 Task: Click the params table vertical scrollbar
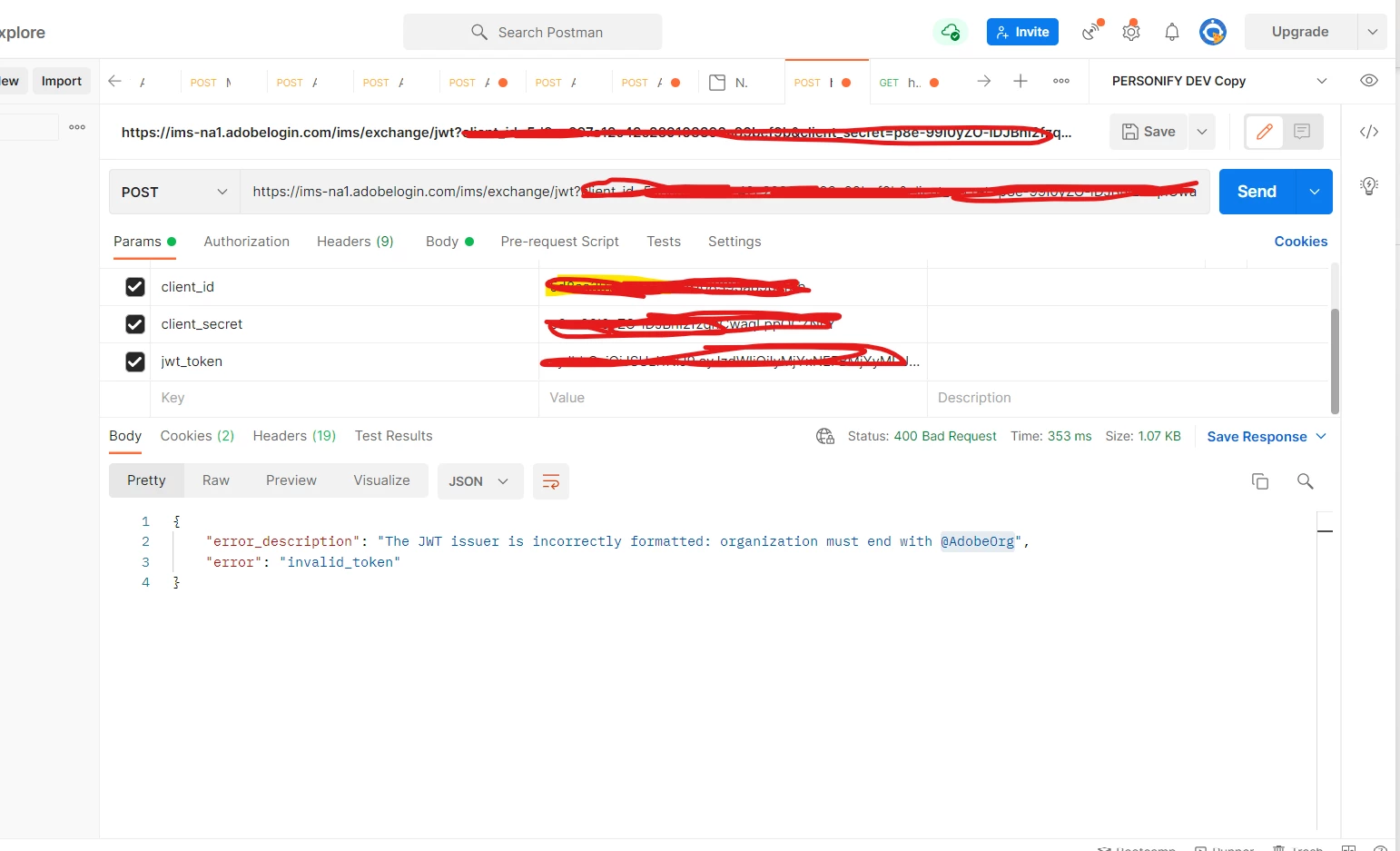1335,361
